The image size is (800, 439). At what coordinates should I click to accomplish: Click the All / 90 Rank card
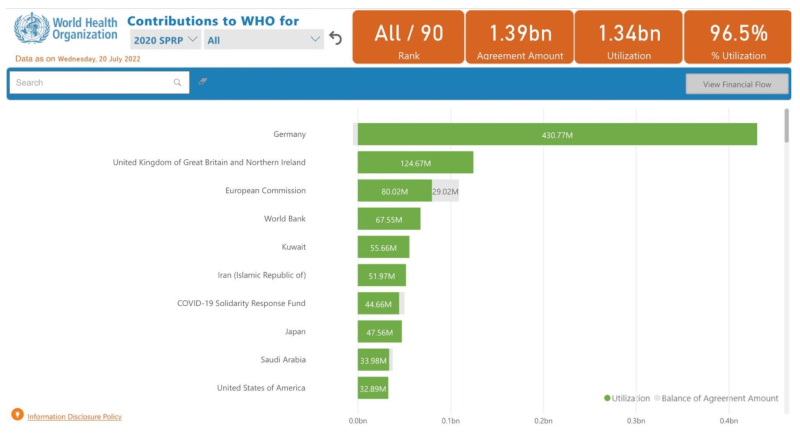[x=408, y=37]
